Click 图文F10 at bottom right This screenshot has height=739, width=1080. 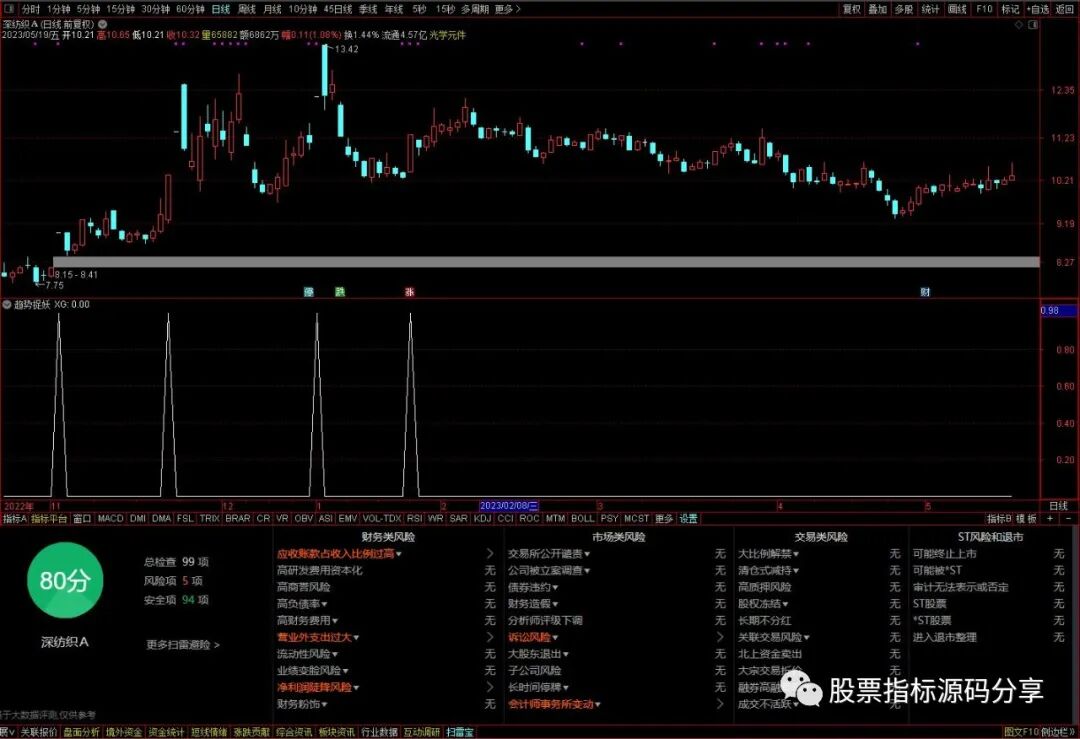coord(1022,732)
